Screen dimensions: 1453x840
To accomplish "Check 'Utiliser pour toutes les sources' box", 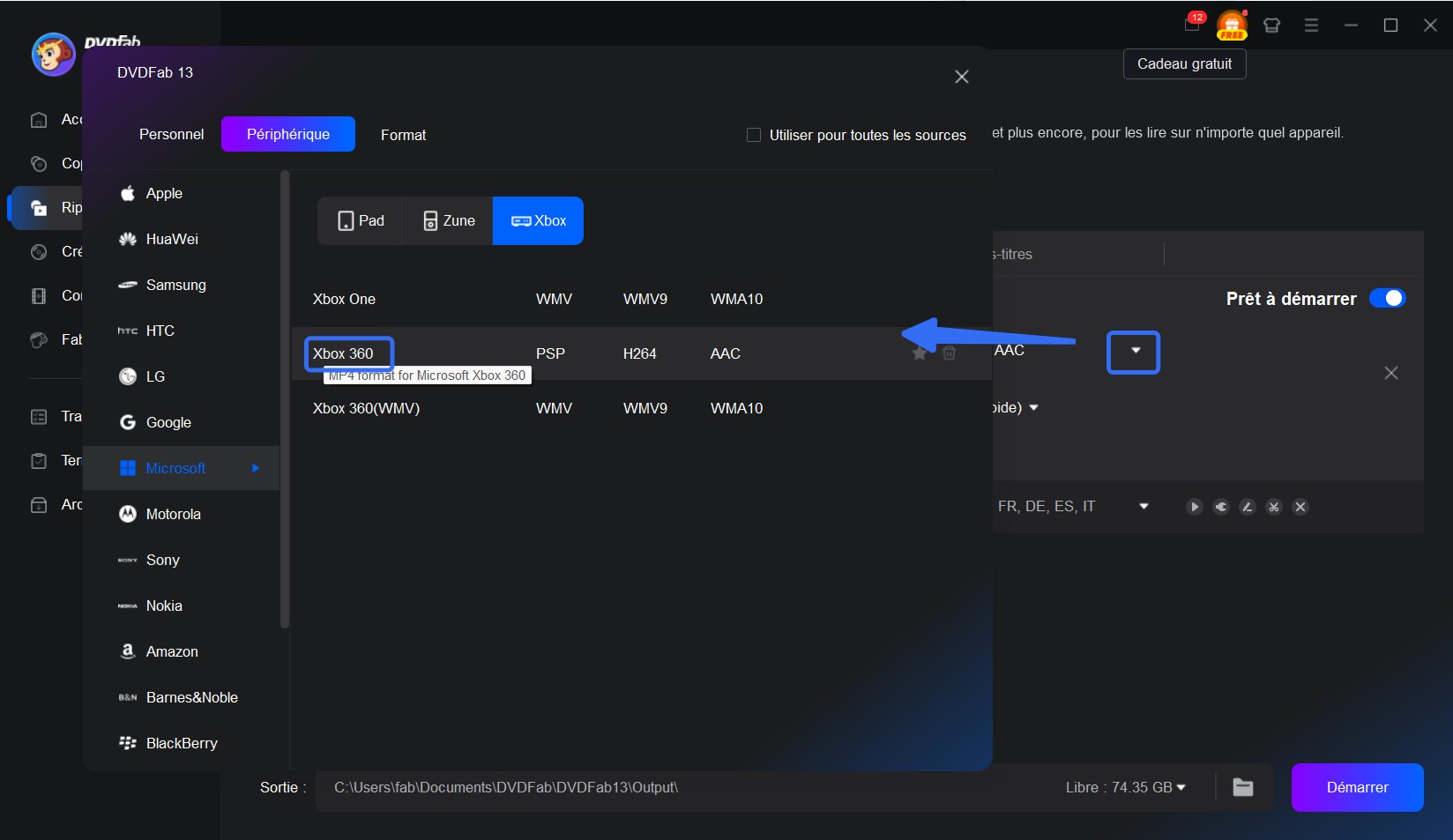I will 754,135.
